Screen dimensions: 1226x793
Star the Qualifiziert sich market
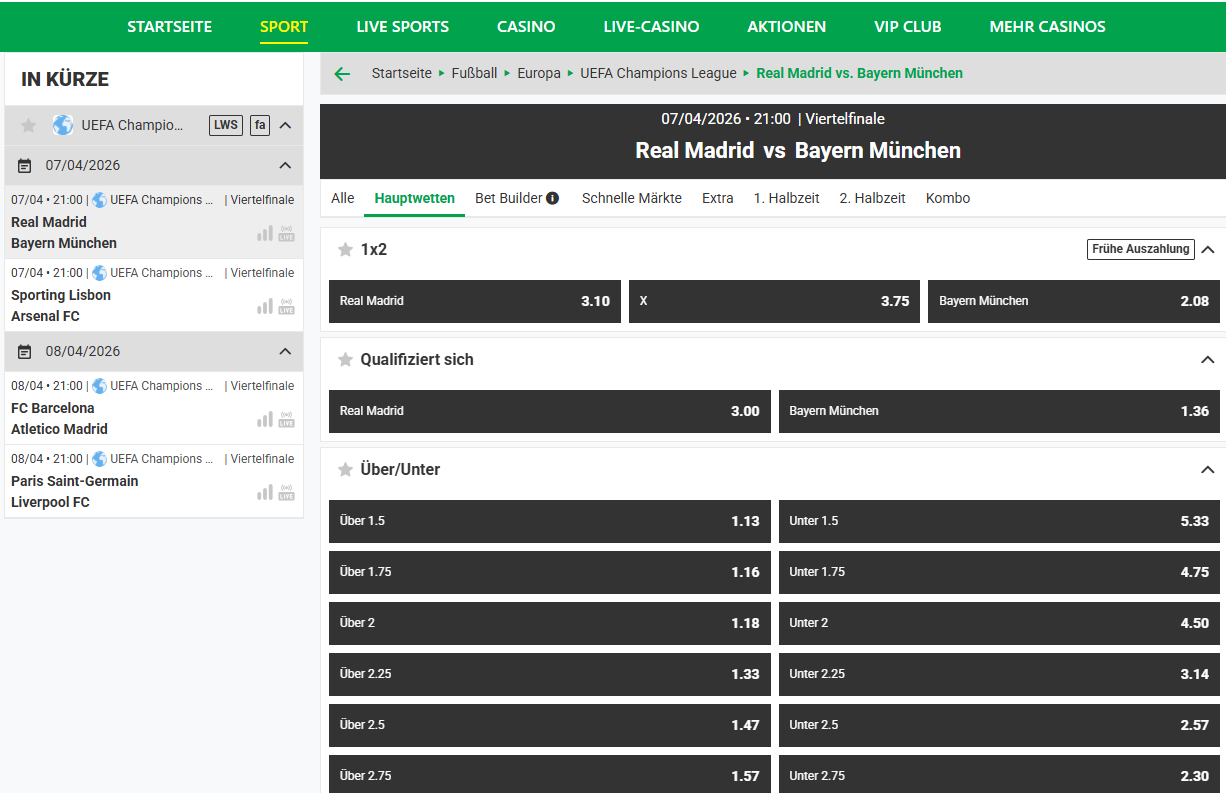(x=346, y=360)
